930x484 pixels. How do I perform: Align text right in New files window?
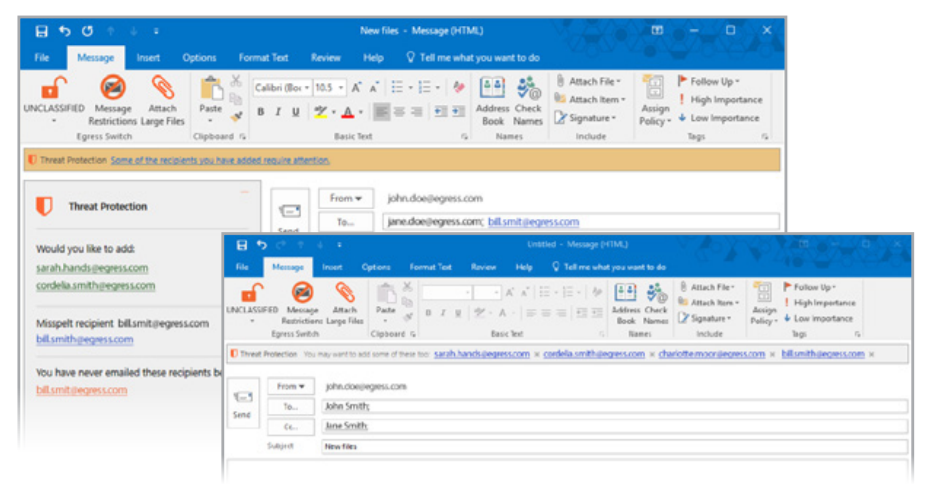click(x=416, y=112)
